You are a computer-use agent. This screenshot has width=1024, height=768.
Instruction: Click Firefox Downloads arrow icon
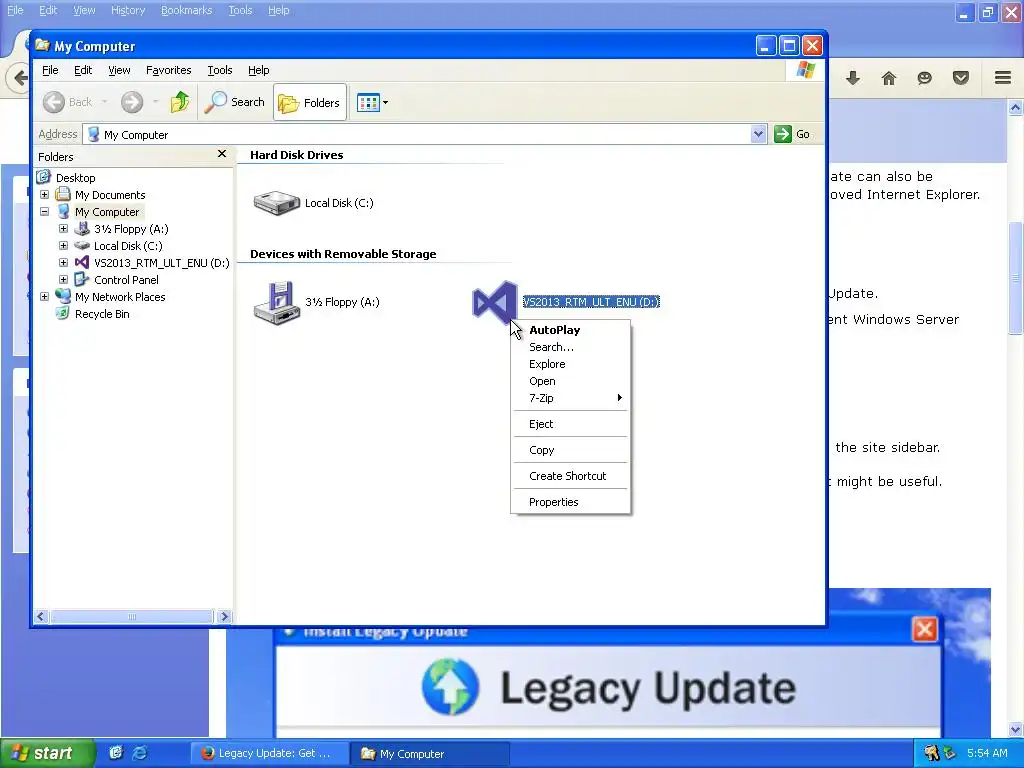(853, 78)
